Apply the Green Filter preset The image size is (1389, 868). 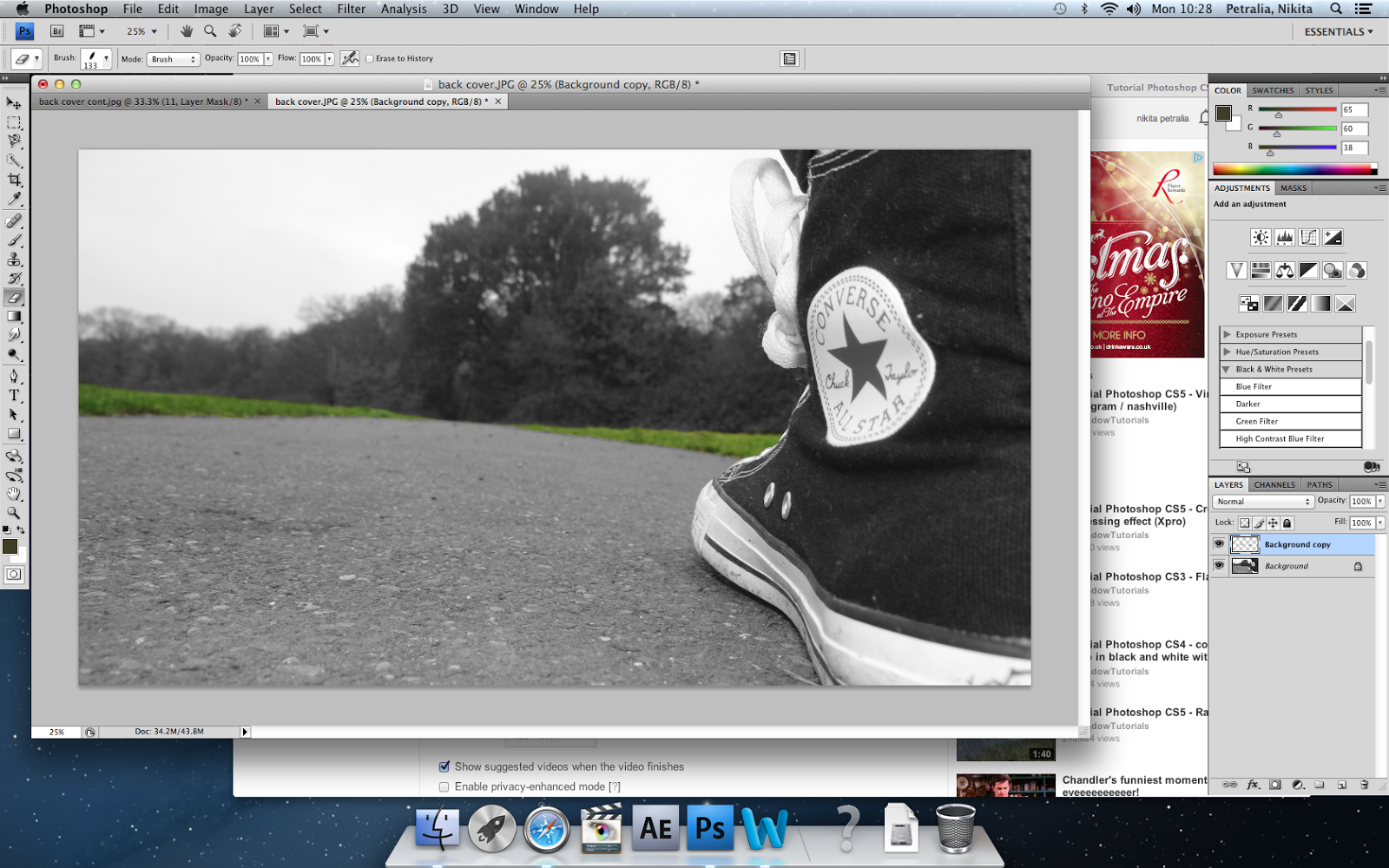(1291, 421)
